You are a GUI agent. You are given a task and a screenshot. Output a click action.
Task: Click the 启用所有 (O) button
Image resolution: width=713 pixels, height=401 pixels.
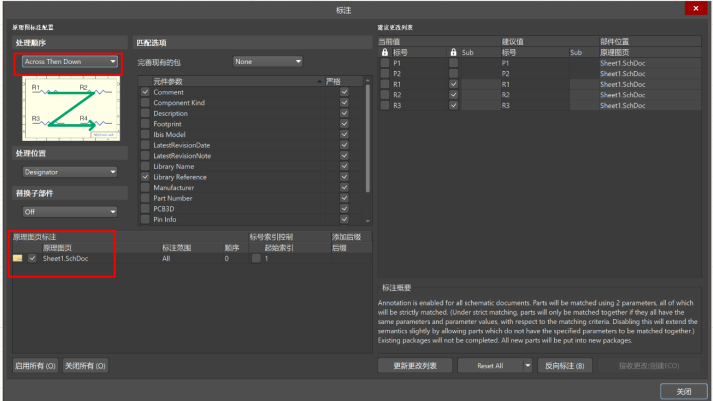point(35,366)
